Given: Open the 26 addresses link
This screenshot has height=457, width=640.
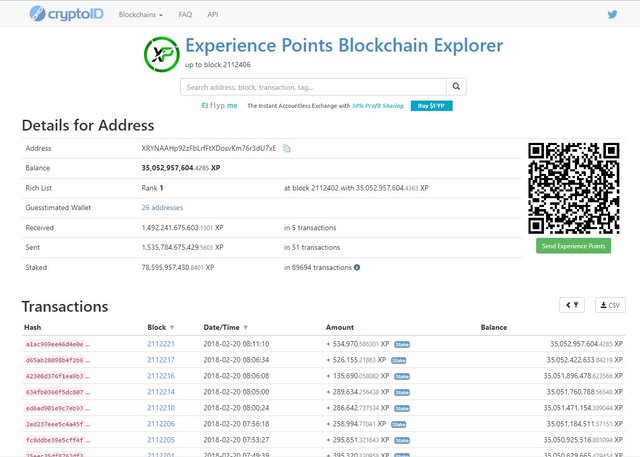Looking at the screenshot, I should [162, 208].
